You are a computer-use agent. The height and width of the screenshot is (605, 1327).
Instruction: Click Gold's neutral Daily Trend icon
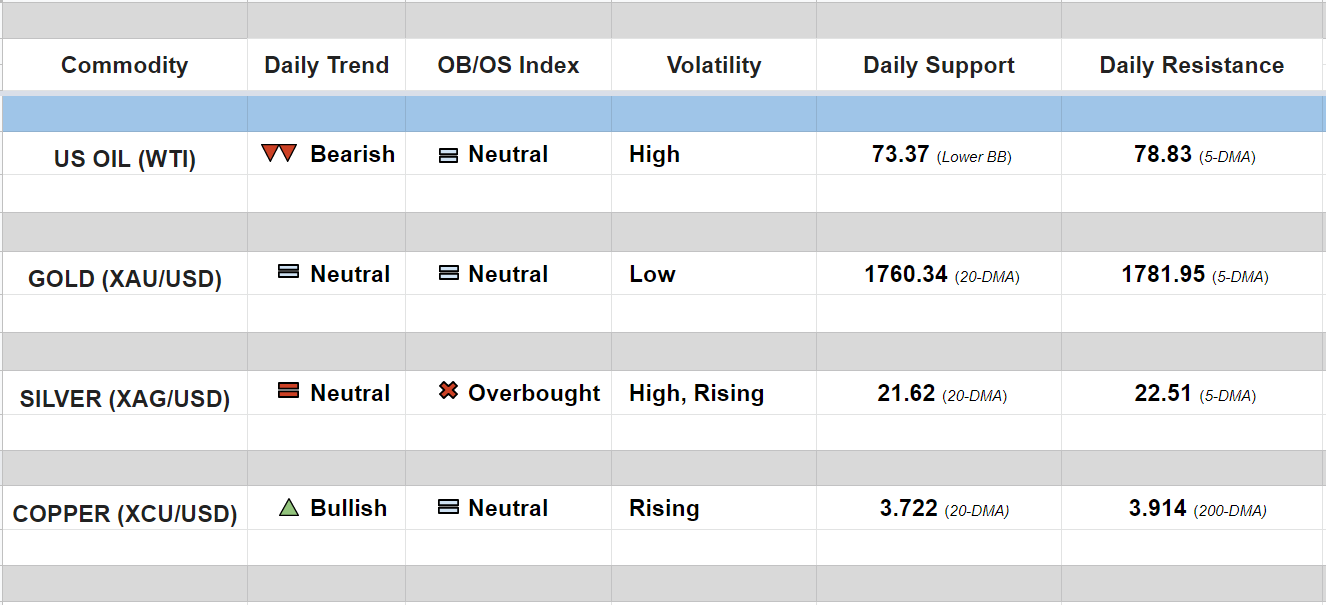coord(288,271)
